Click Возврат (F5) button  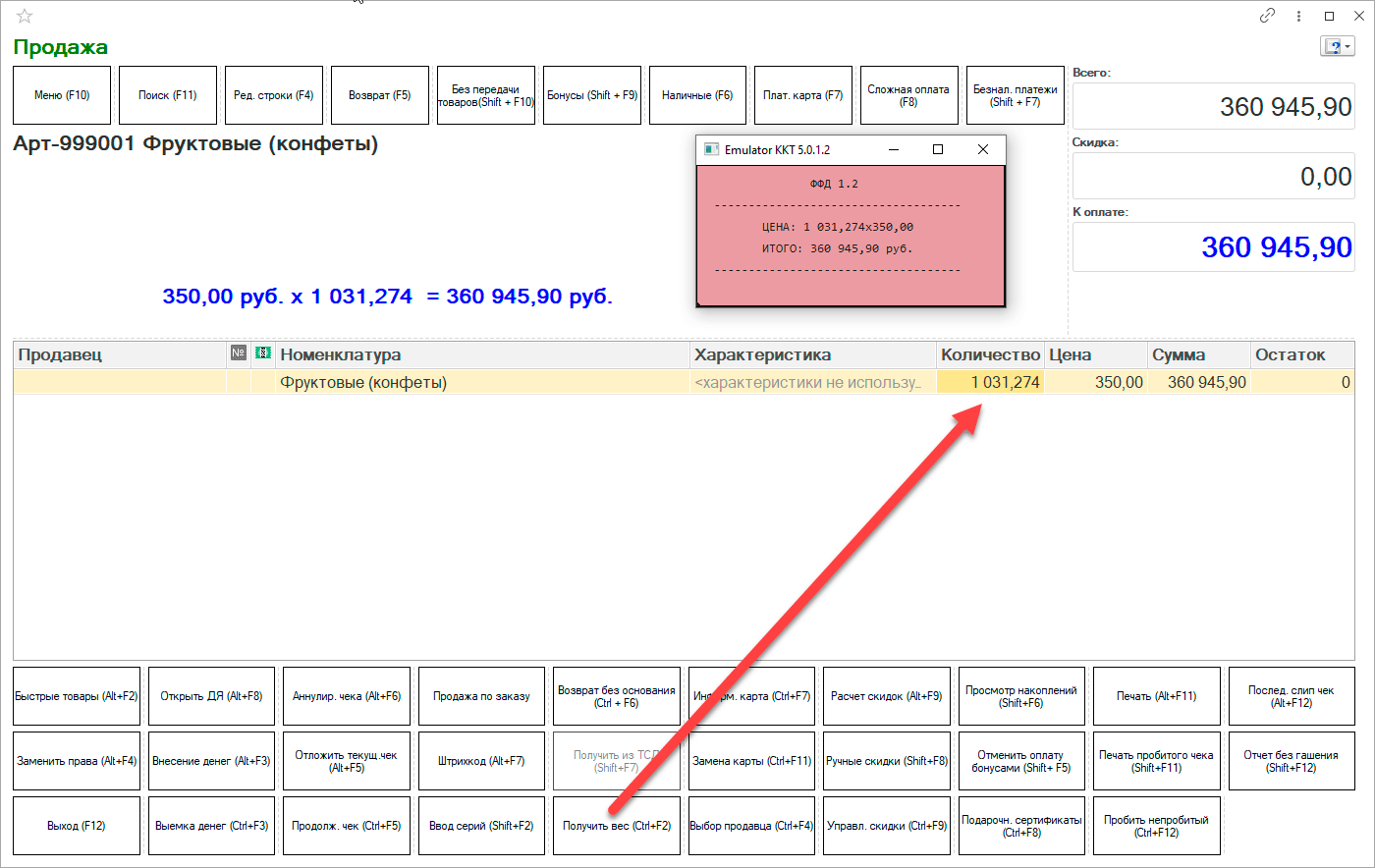click(380, 95)
